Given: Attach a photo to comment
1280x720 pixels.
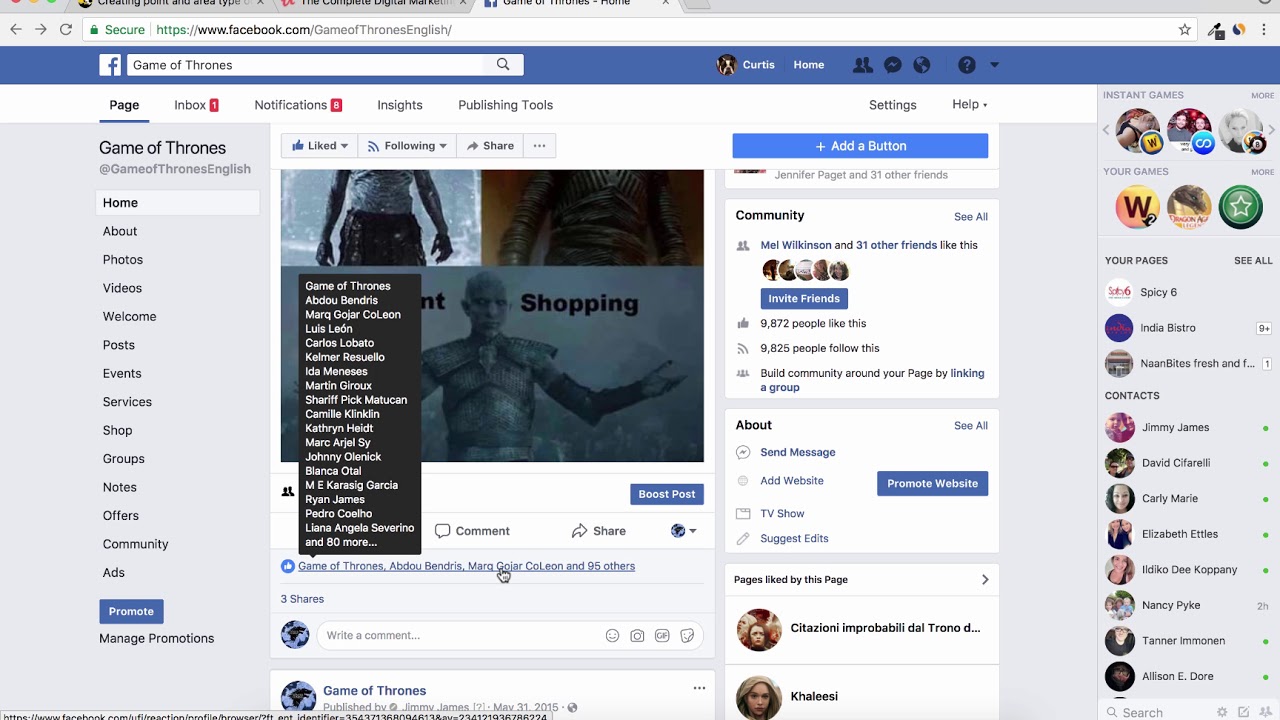Looking at the screenshot, I should [637, 635].
